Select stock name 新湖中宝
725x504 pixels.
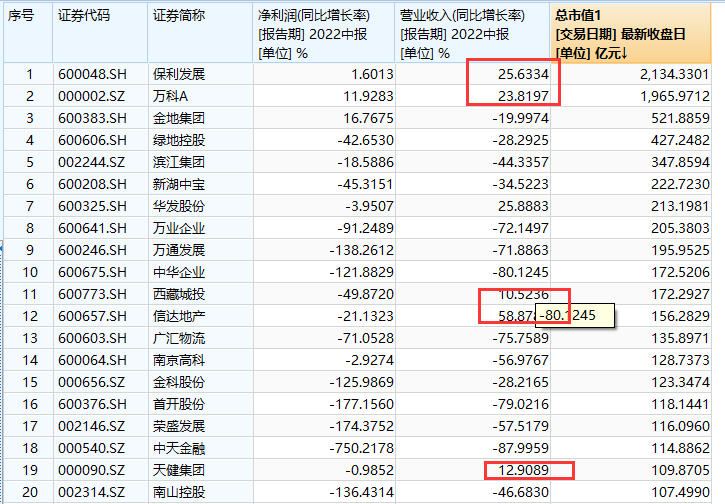pyautogui.click(x=179, y=184)
